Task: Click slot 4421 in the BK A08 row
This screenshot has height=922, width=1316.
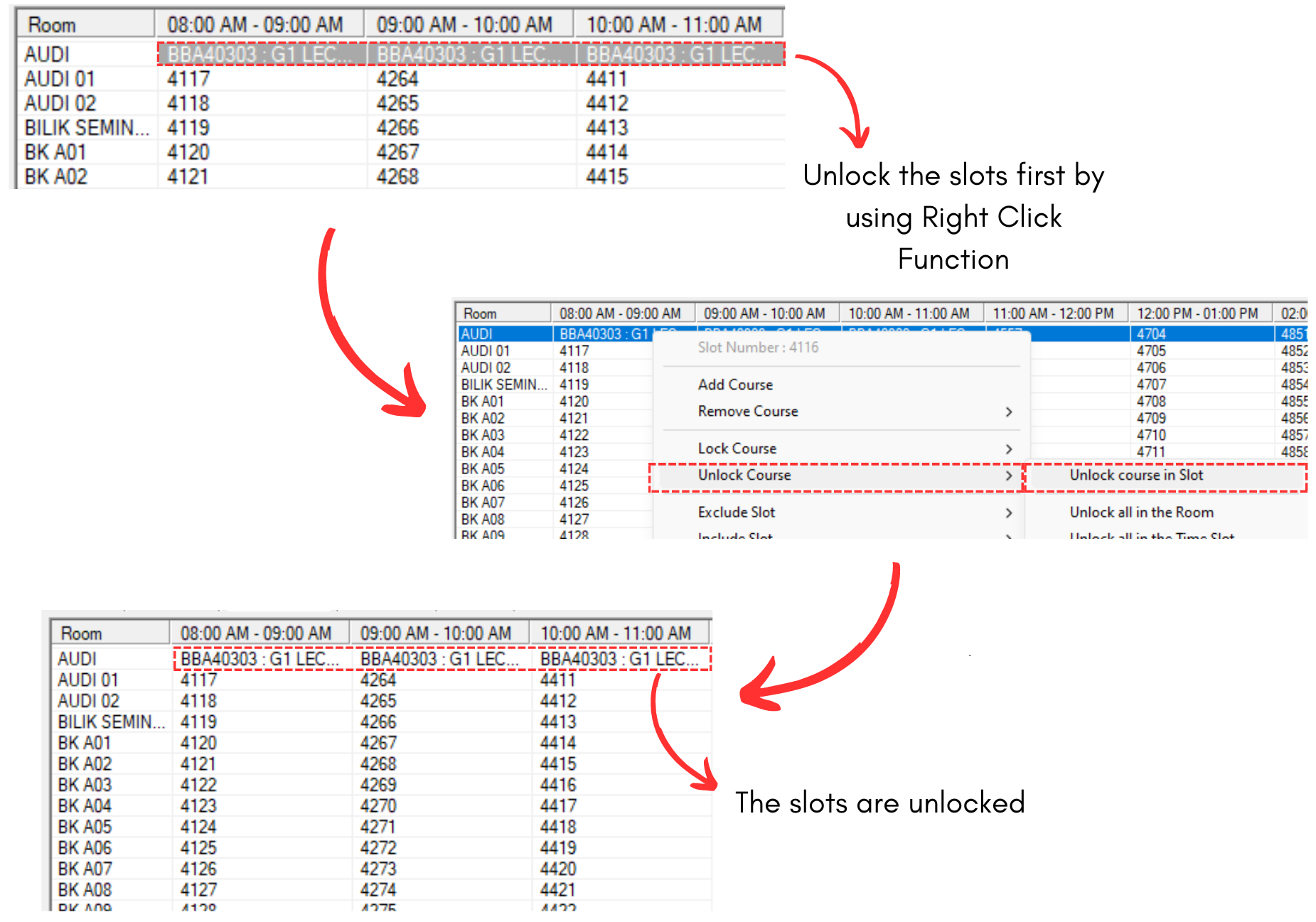Action: click(558, 890)
